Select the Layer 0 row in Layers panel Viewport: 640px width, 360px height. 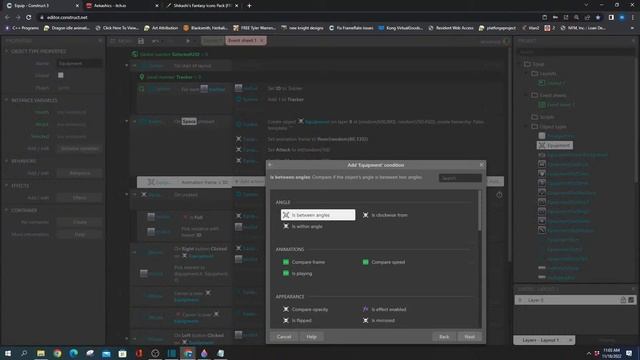(575, 300)
